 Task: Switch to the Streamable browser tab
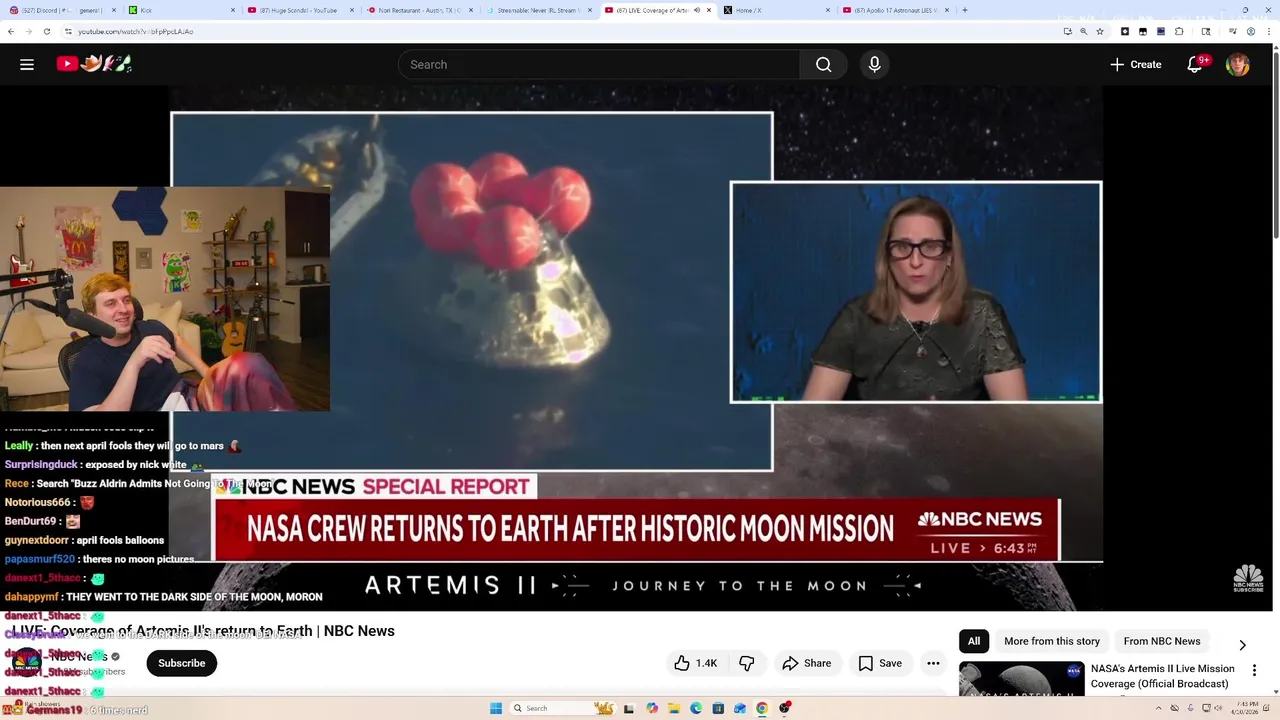(x=538, y=10)
